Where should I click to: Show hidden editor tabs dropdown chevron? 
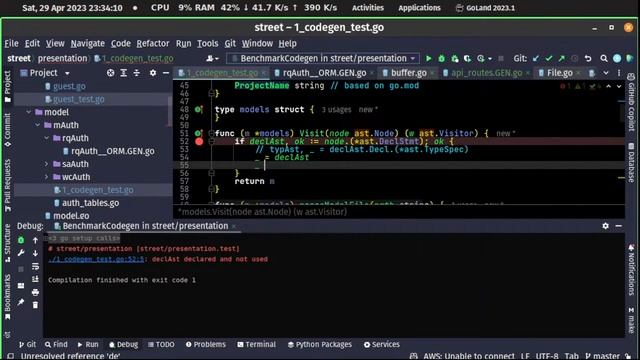[606, 73]
